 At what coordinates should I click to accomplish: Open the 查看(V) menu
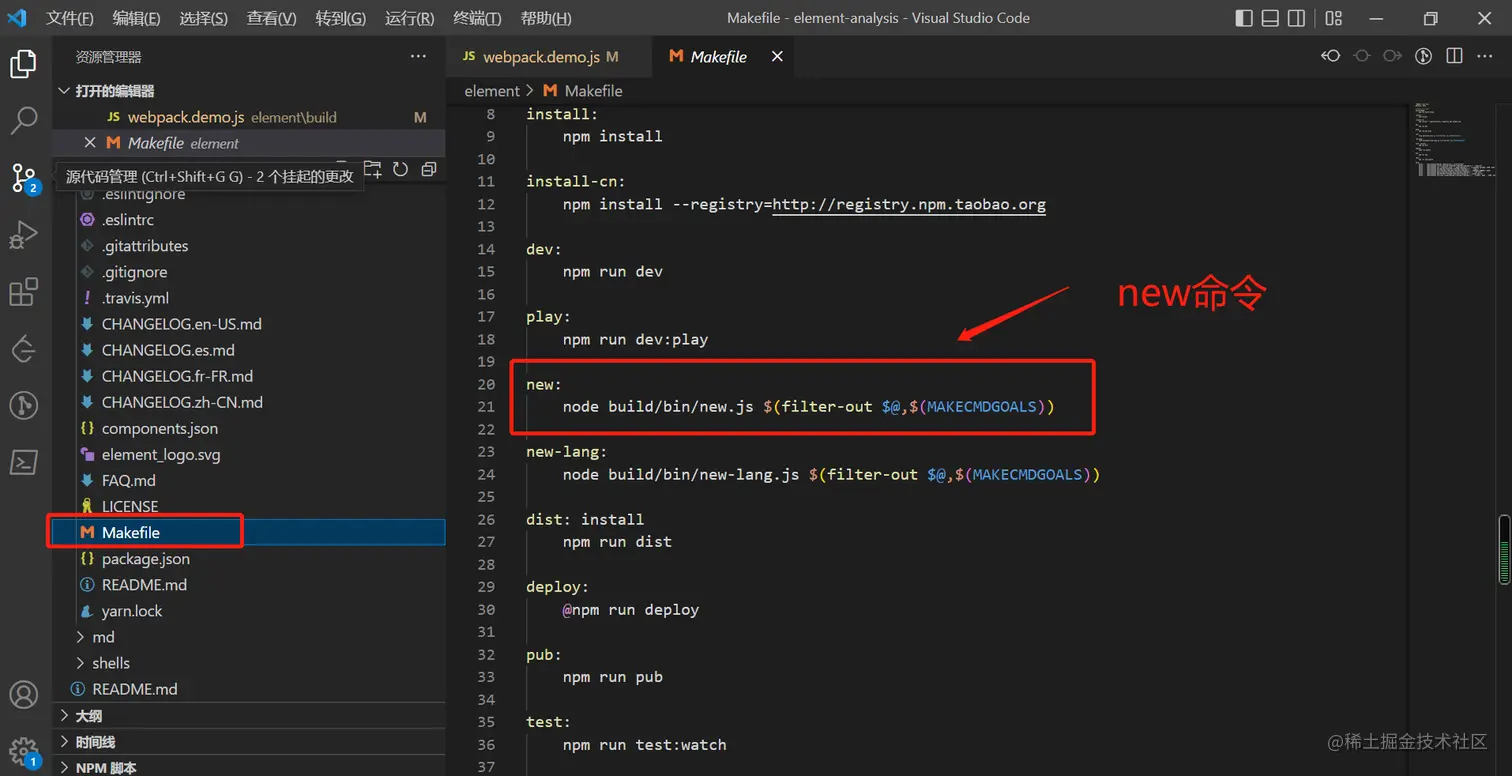tap(271, 18)
